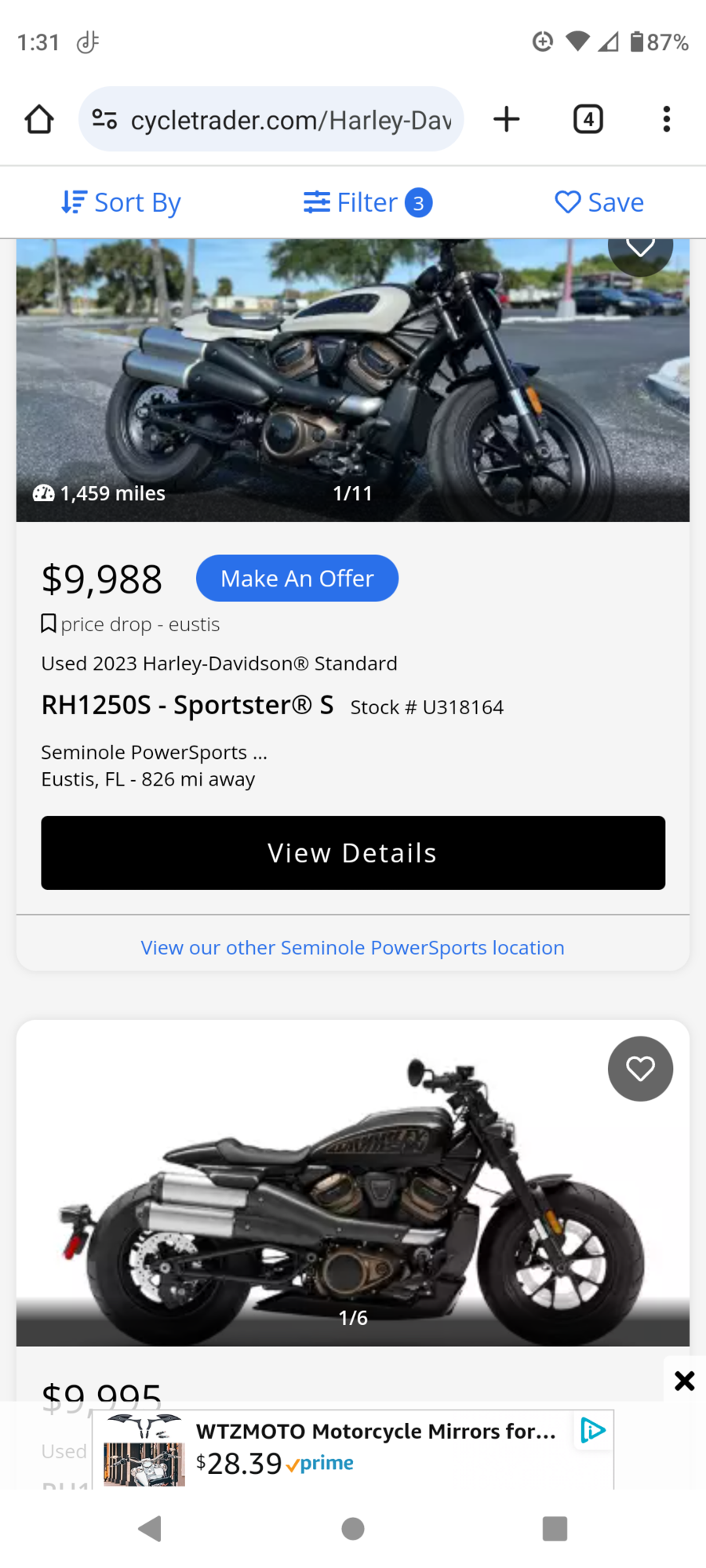706x1568 pixels.
Task: Open the tab switcher showing 4 tabs
Action: pyautogui.click(x=588, y=119)
